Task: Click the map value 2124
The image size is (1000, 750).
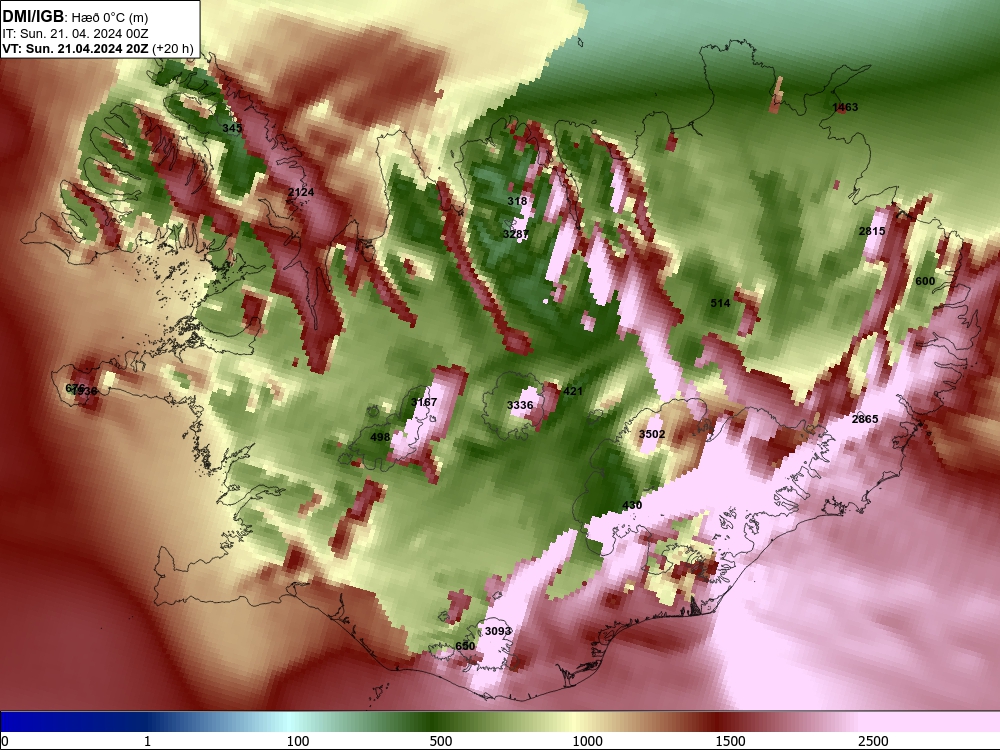Action: click(x=301, y=192)
